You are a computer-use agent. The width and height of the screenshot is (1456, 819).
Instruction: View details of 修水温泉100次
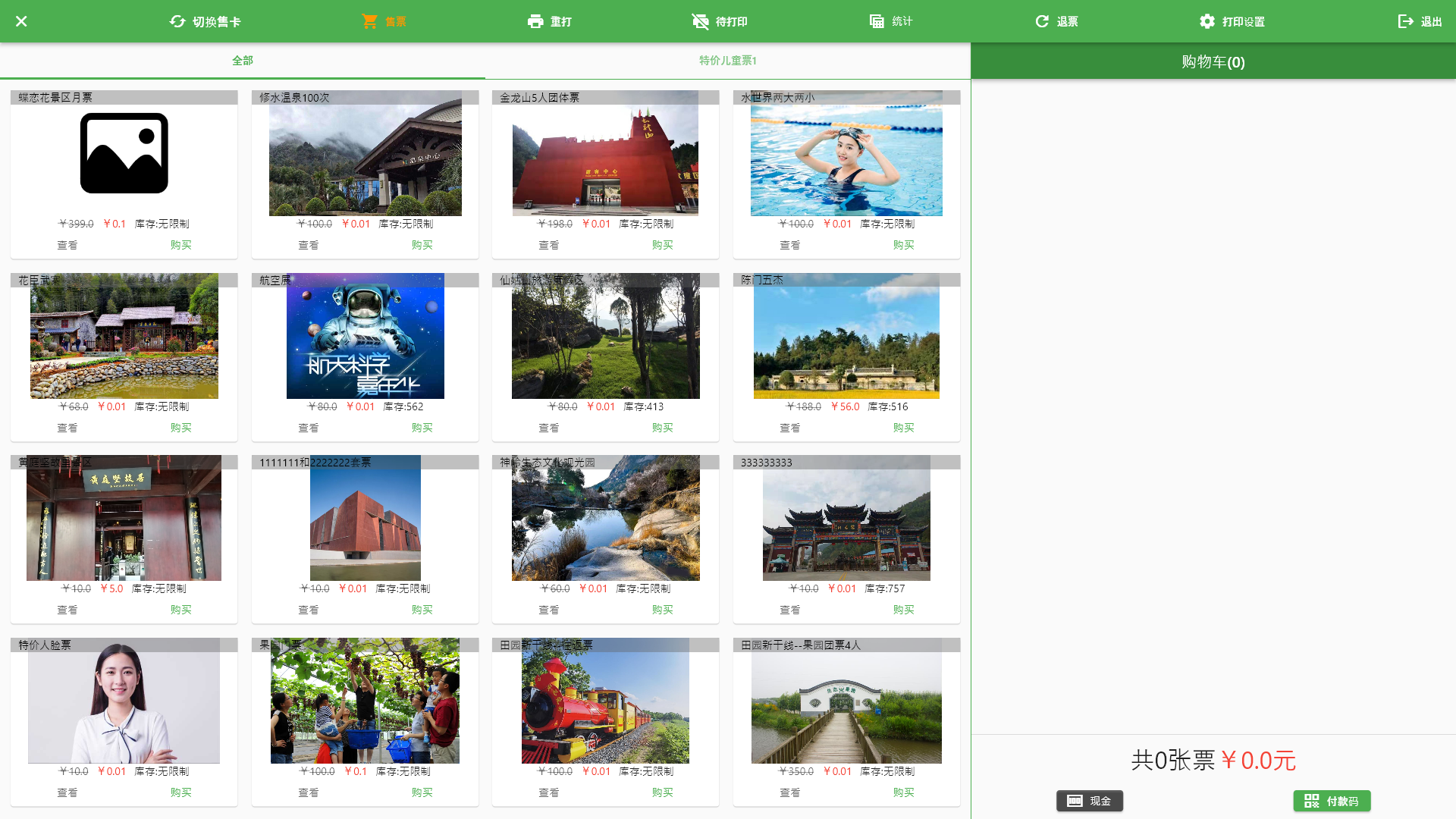click(x=309, y=245)
